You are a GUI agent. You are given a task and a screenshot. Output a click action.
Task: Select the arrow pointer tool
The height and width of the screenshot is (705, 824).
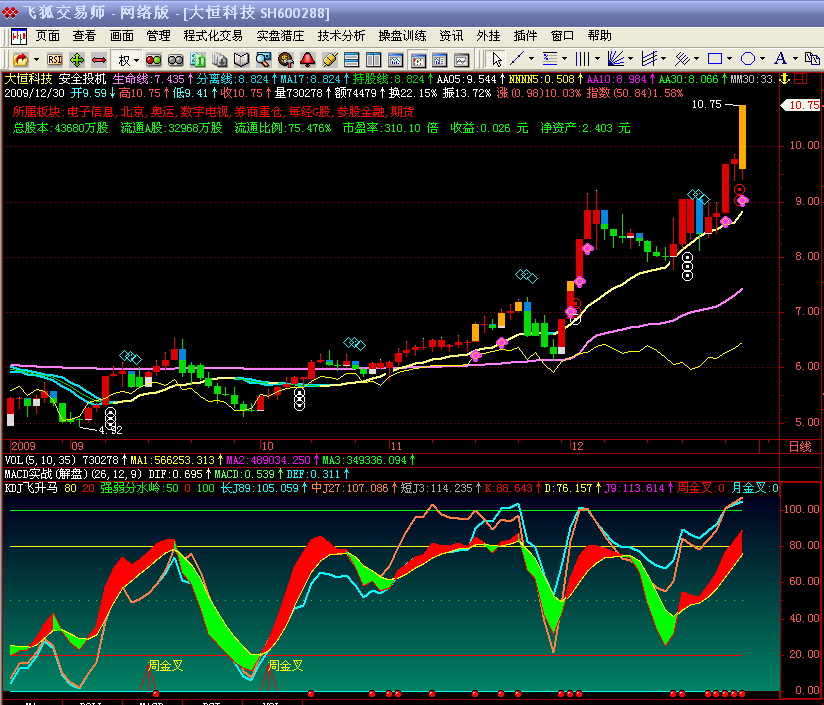click(496, 59)
